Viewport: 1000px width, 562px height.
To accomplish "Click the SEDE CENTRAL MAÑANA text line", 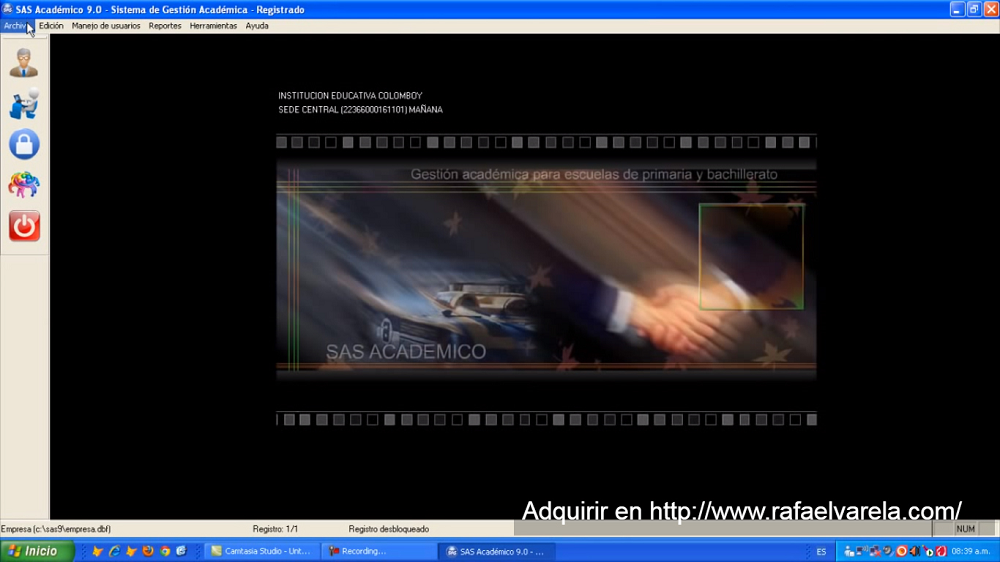I will pos(360,110).
